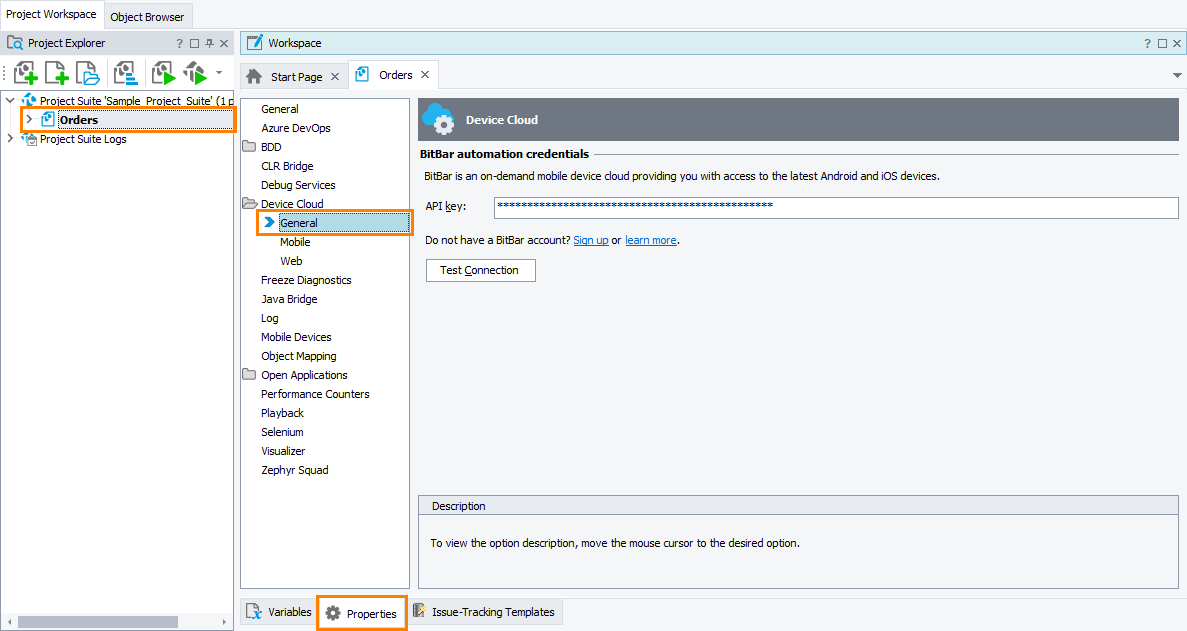Click the Add New Item toolbar icon
1187x631 pixels.
point(56,73)
